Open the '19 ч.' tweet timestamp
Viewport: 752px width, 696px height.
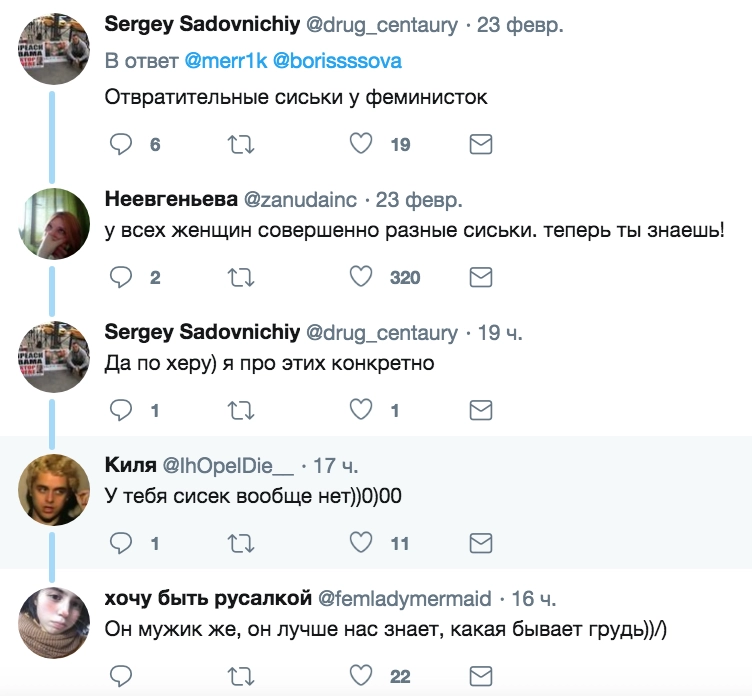(498, 332)
